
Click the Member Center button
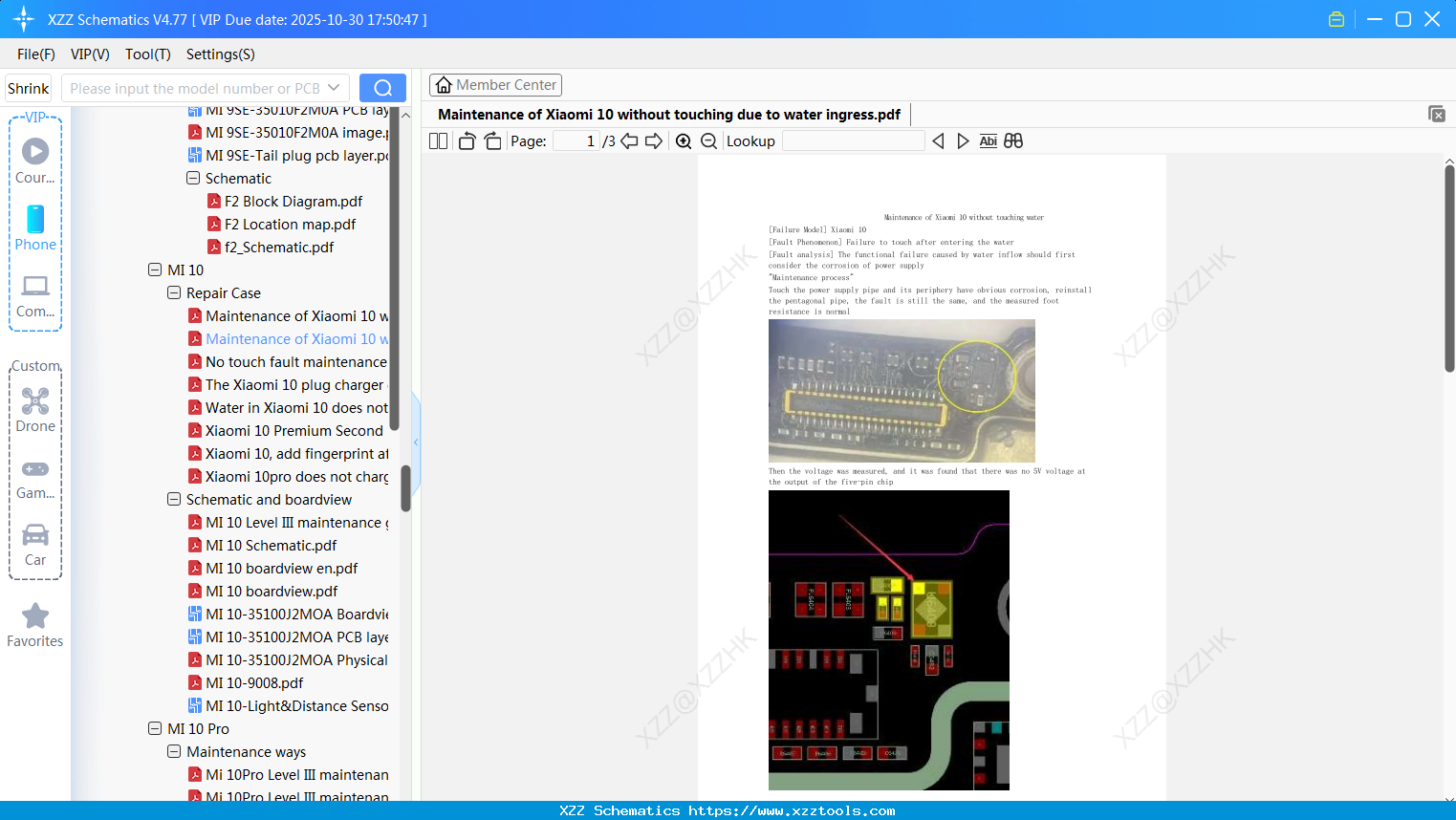[x=495, y=85]
